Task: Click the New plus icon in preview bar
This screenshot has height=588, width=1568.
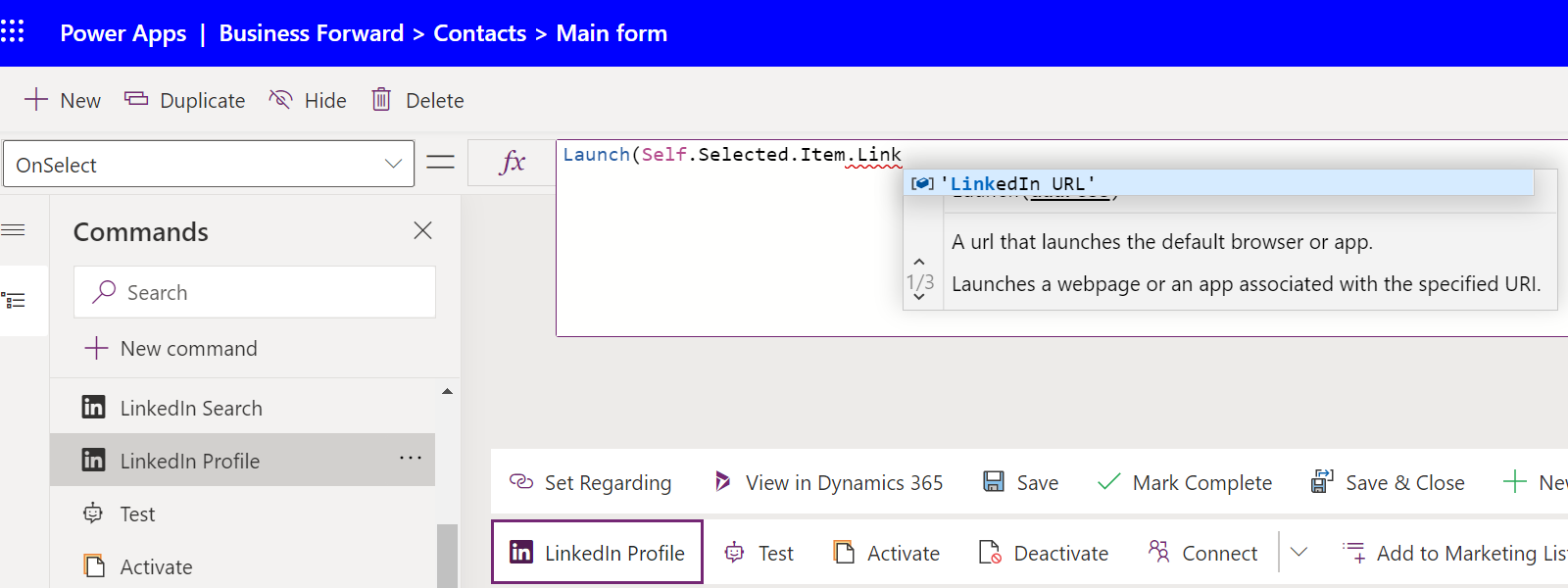Action: (x=1515, y=481)
